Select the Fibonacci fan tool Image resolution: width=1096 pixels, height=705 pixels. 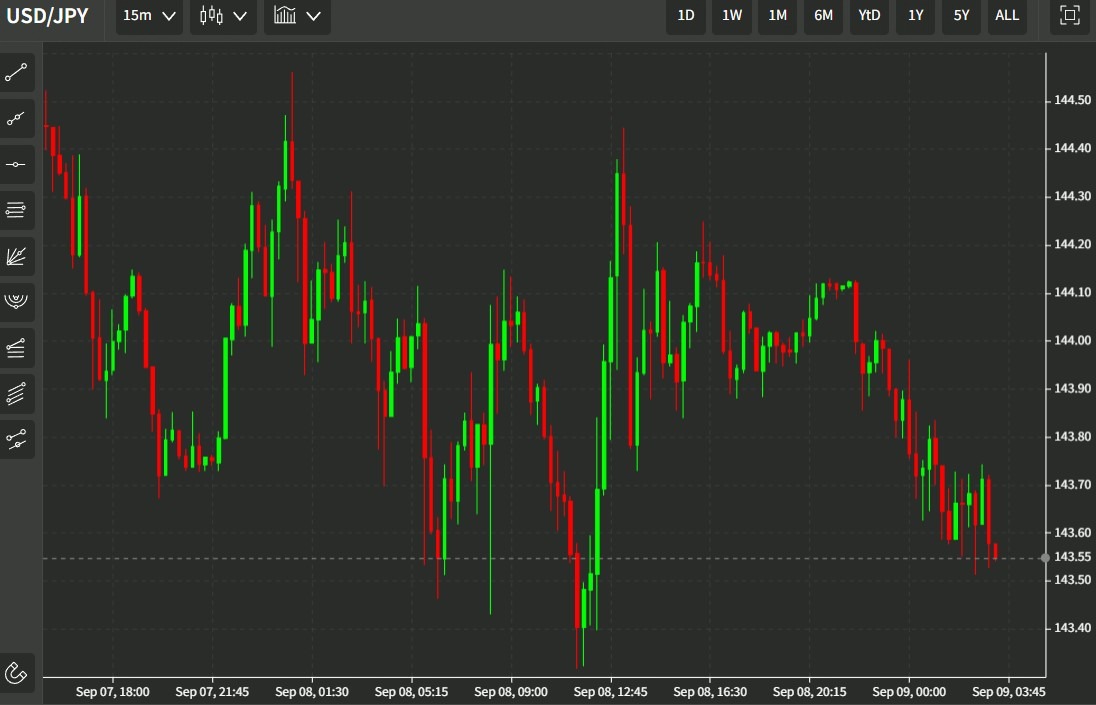pos(17,256)
